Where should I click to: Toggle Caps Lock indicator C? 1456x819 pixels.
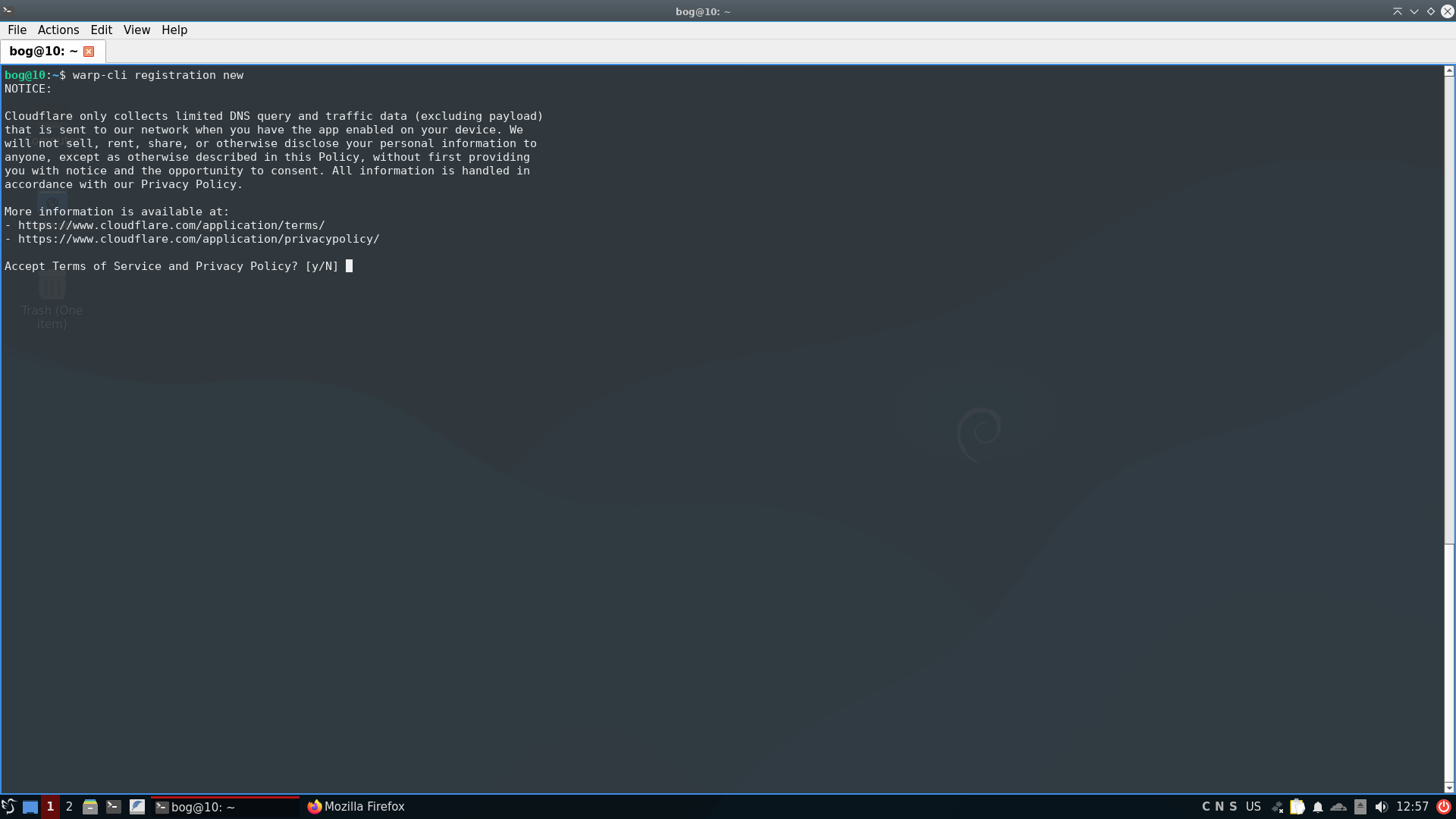tap(1206, 807)
